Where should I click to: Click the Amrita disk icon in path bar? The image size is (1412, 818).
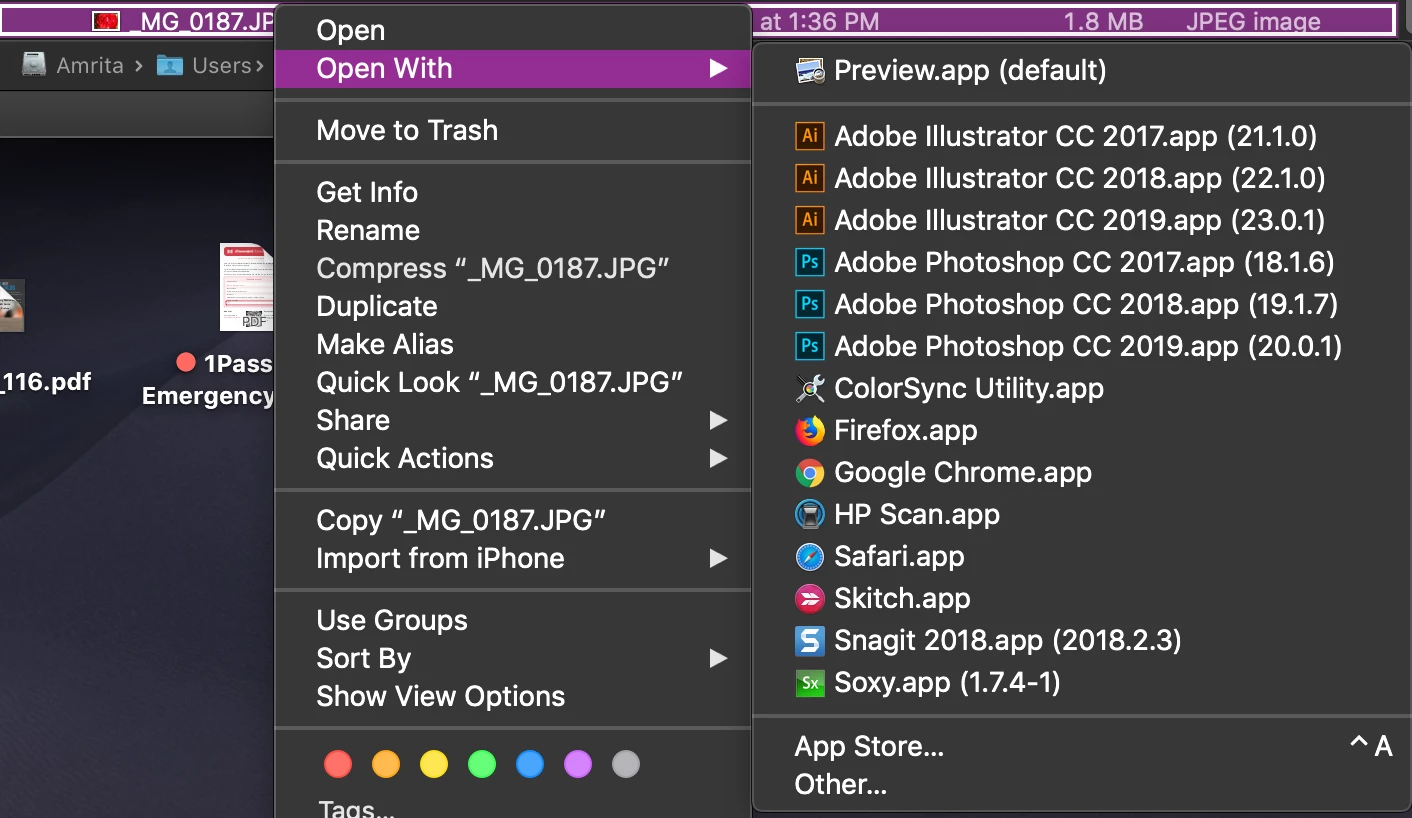pyautogui.click(x=34, y=65)
